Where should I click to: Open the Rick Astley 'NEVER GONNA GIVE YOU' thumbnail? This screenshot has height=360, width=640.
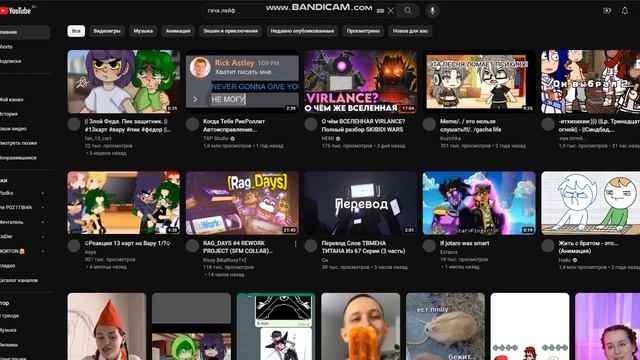pyautogui.click(x=242, y=82)
